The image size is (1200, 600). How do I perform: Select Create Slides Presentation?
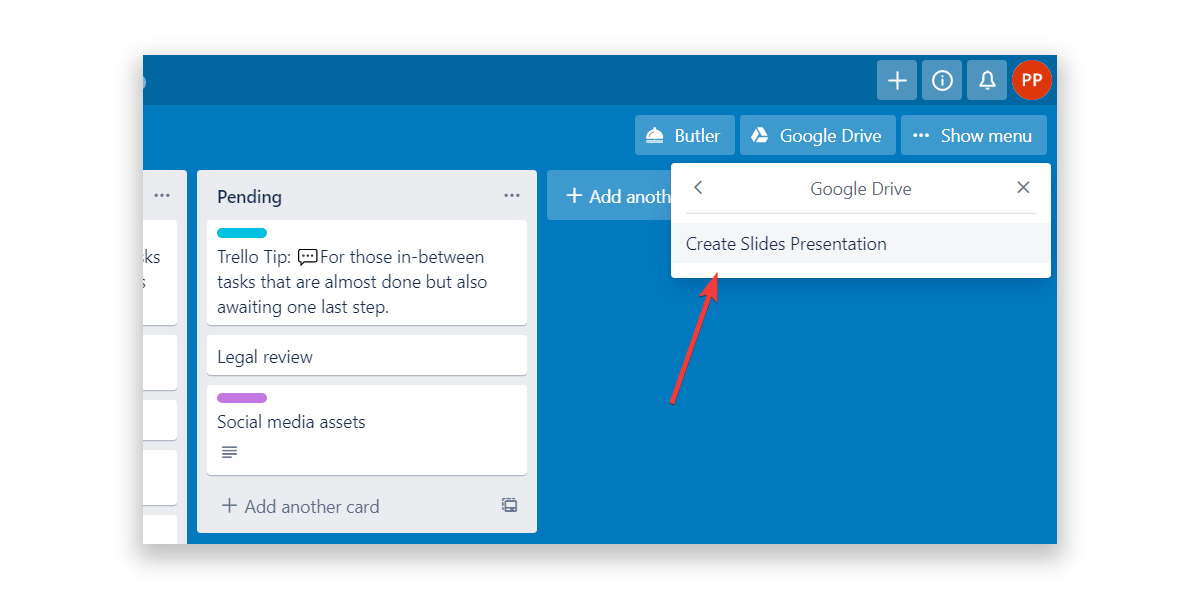861,244
